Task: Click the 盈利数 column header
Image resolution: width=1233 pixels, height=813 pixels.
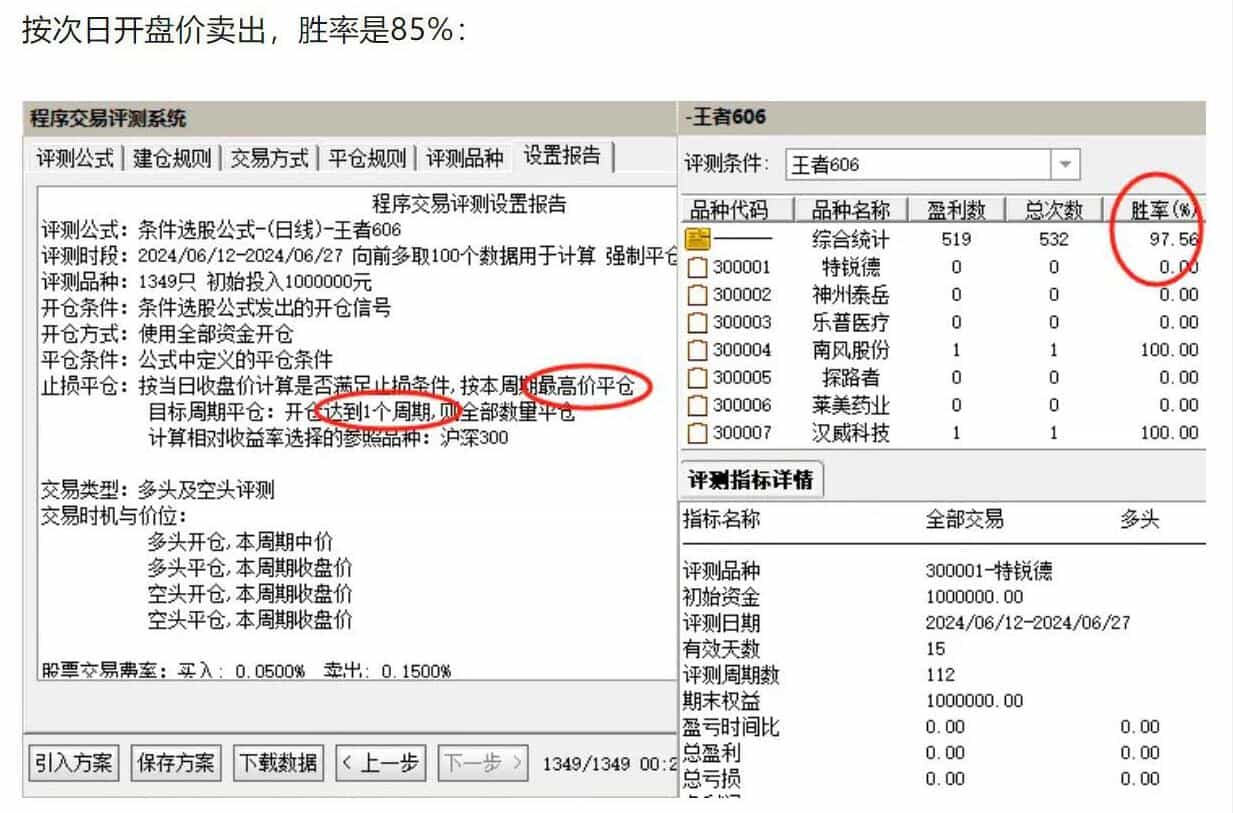Action: tap(956, 210)
